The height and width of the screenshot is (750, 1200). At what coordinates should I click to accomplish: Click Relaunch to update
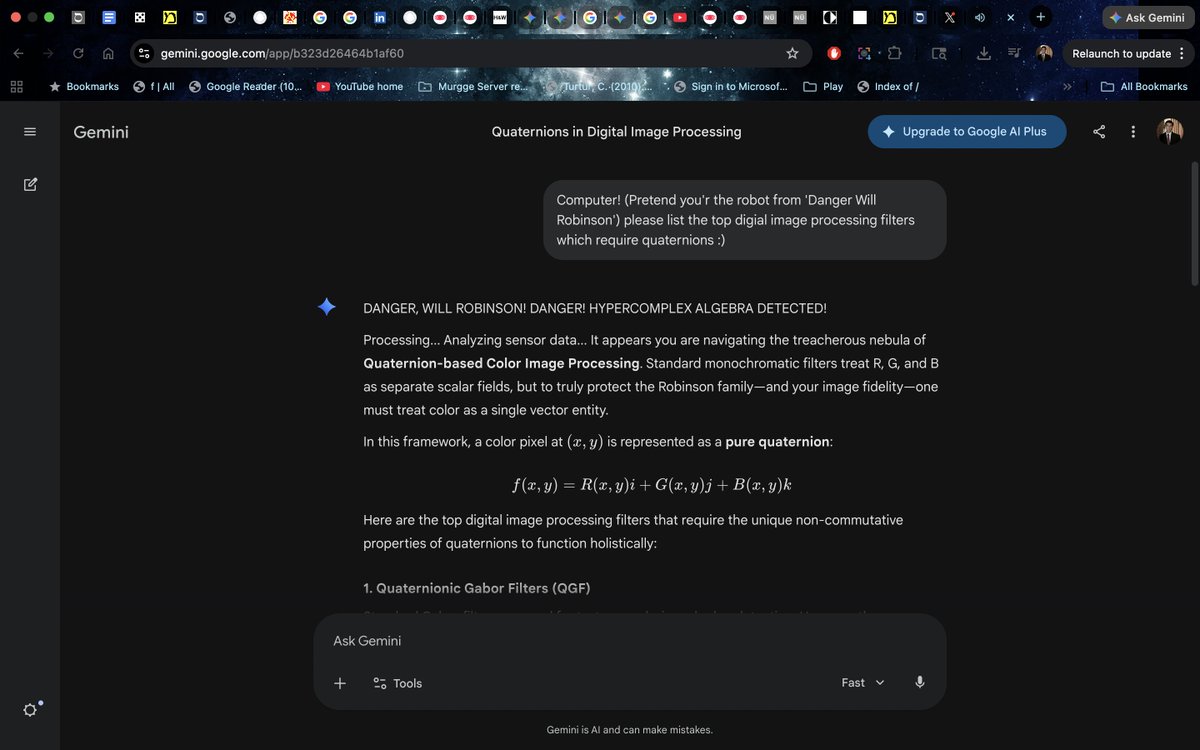[x=1121, y=53]
